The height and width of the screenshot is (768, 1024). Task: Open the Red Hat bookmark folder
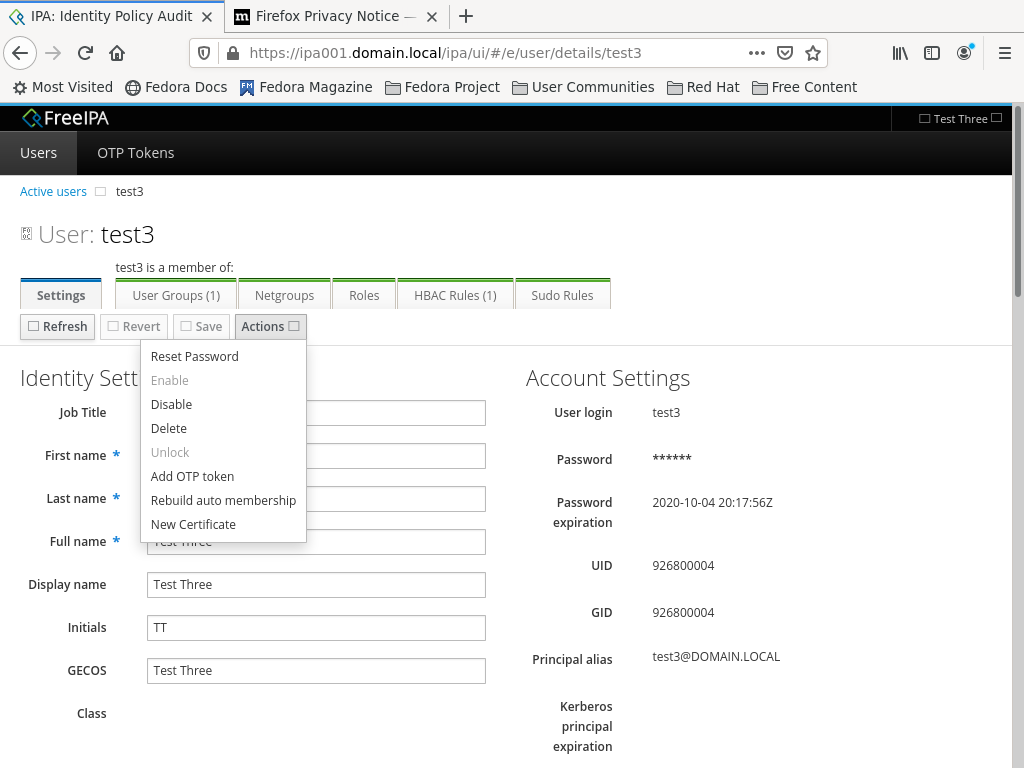tap(703, 88)
